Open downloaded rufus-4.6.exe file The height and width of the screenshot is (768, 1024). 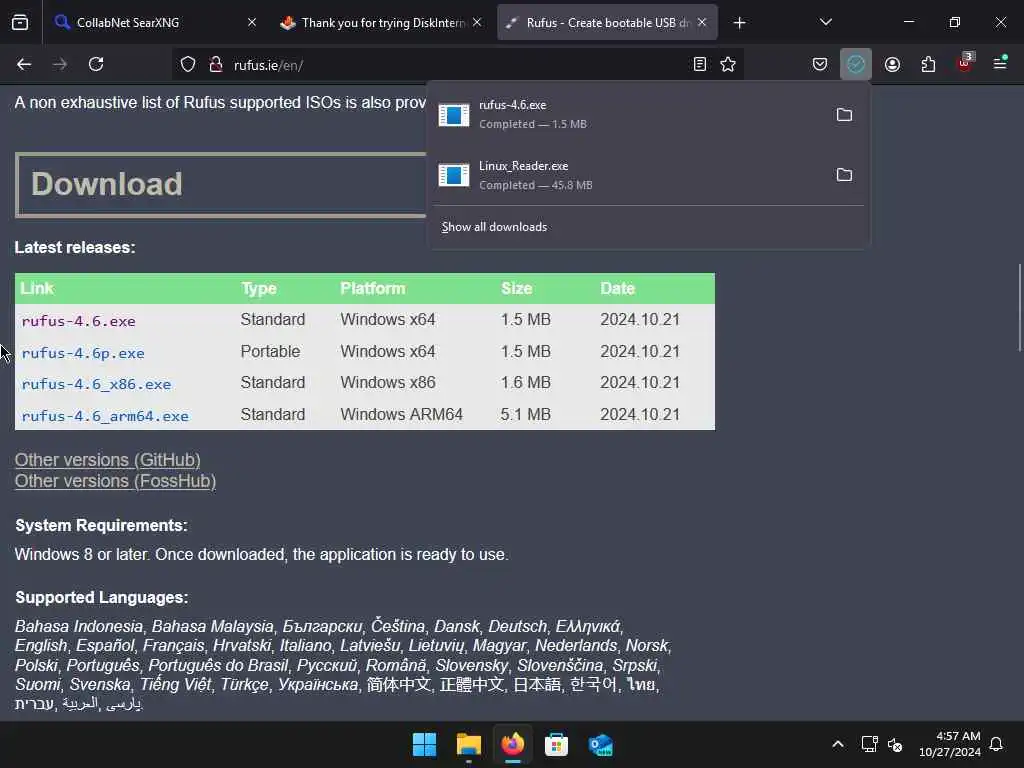[x=627, y=115]
